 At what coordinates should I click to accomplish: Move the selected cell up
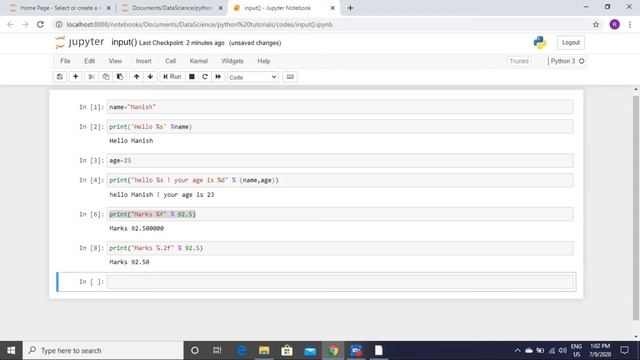tap(136, 77)
